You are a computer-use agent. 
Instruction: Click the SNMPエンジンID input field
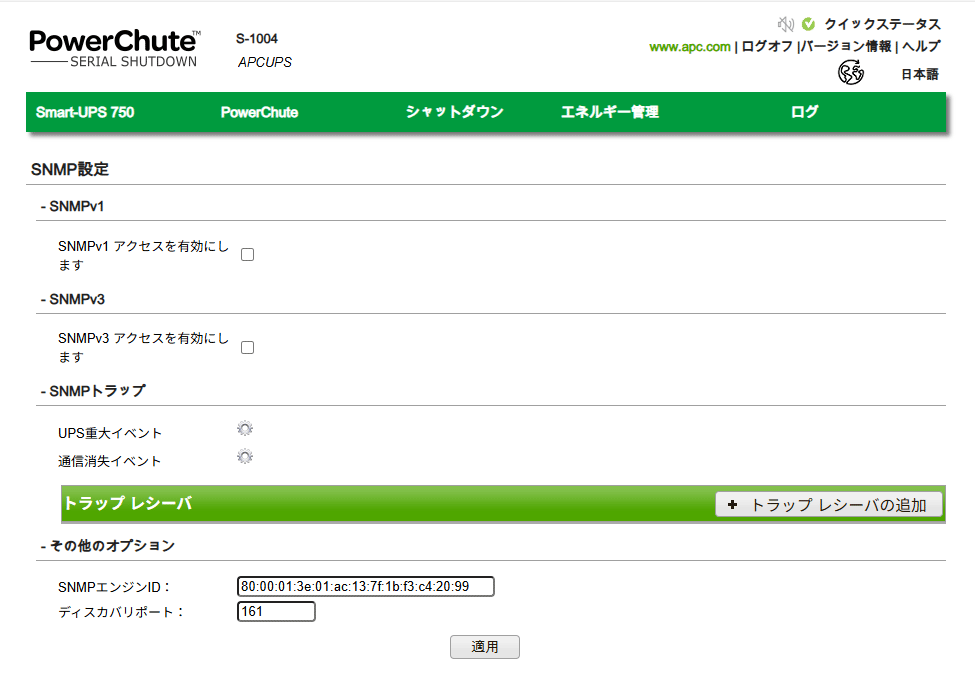coord(366,587)
